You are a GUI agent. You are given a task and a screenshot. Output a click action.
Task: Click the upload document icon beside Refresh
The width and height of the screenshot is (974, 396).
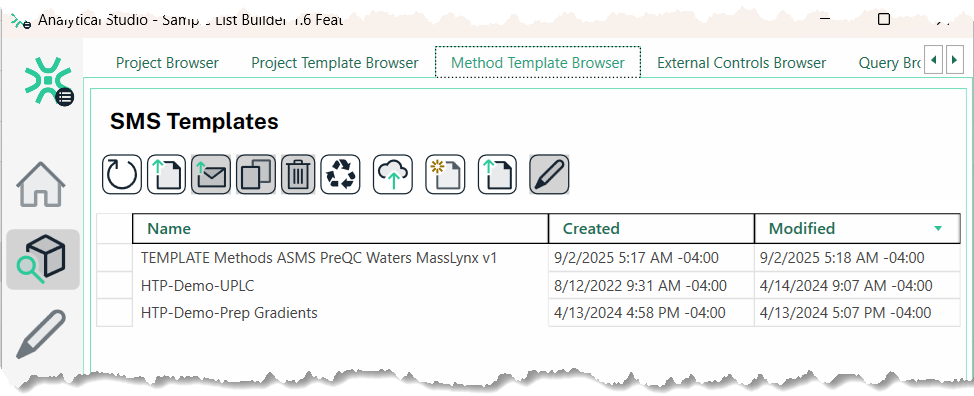(x=166, y=174)
